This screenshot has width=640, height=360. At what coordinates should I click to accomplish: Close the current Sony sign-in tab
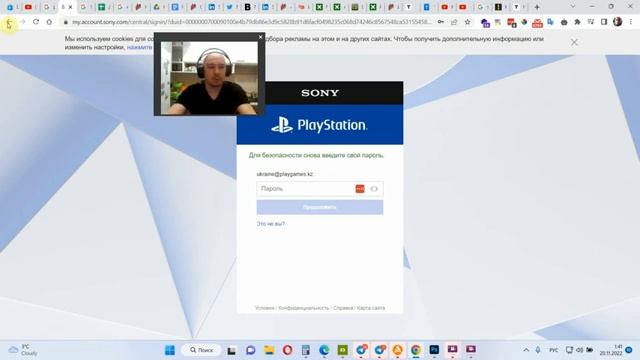(x=70, y=7)
